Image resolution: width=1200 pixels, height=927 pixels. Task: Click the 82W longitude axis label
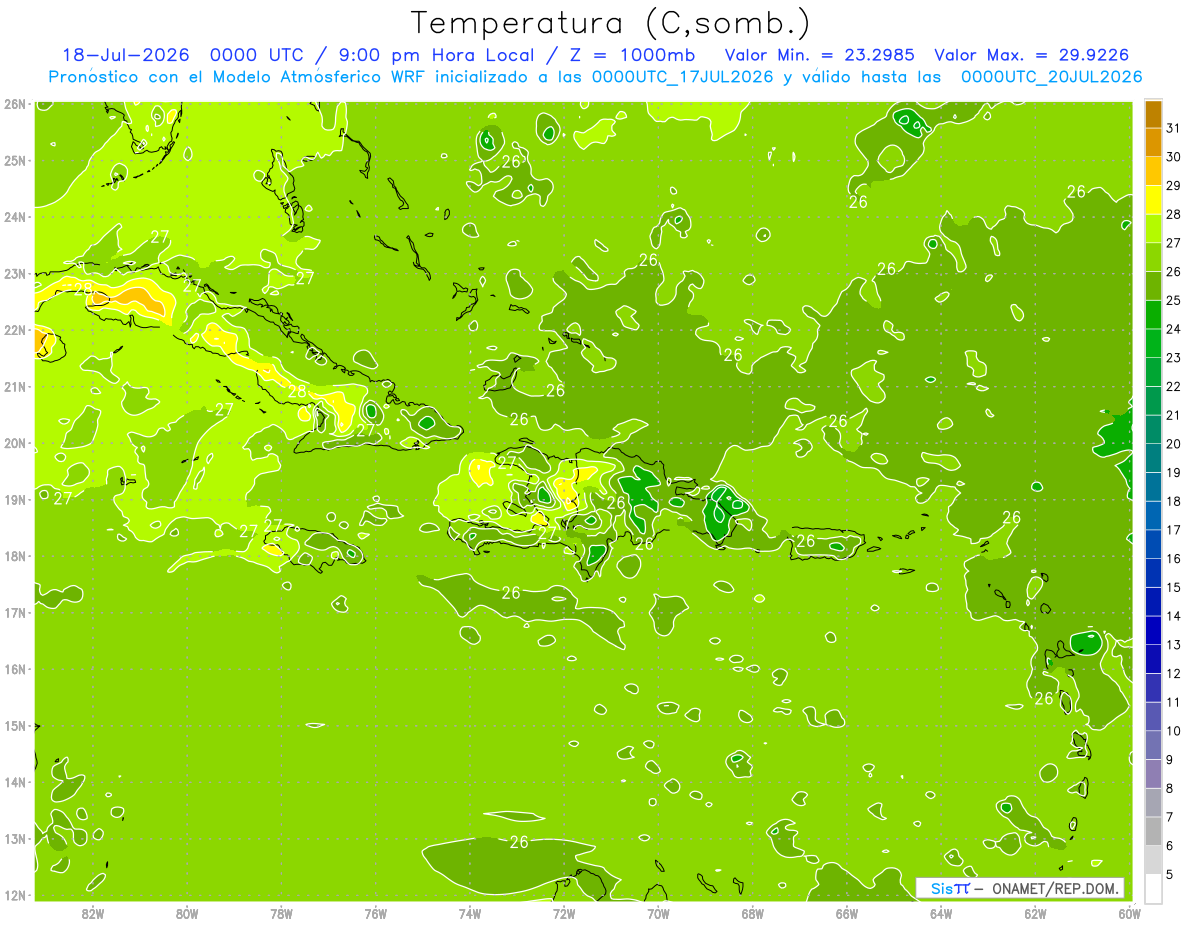tap(93, 914)
